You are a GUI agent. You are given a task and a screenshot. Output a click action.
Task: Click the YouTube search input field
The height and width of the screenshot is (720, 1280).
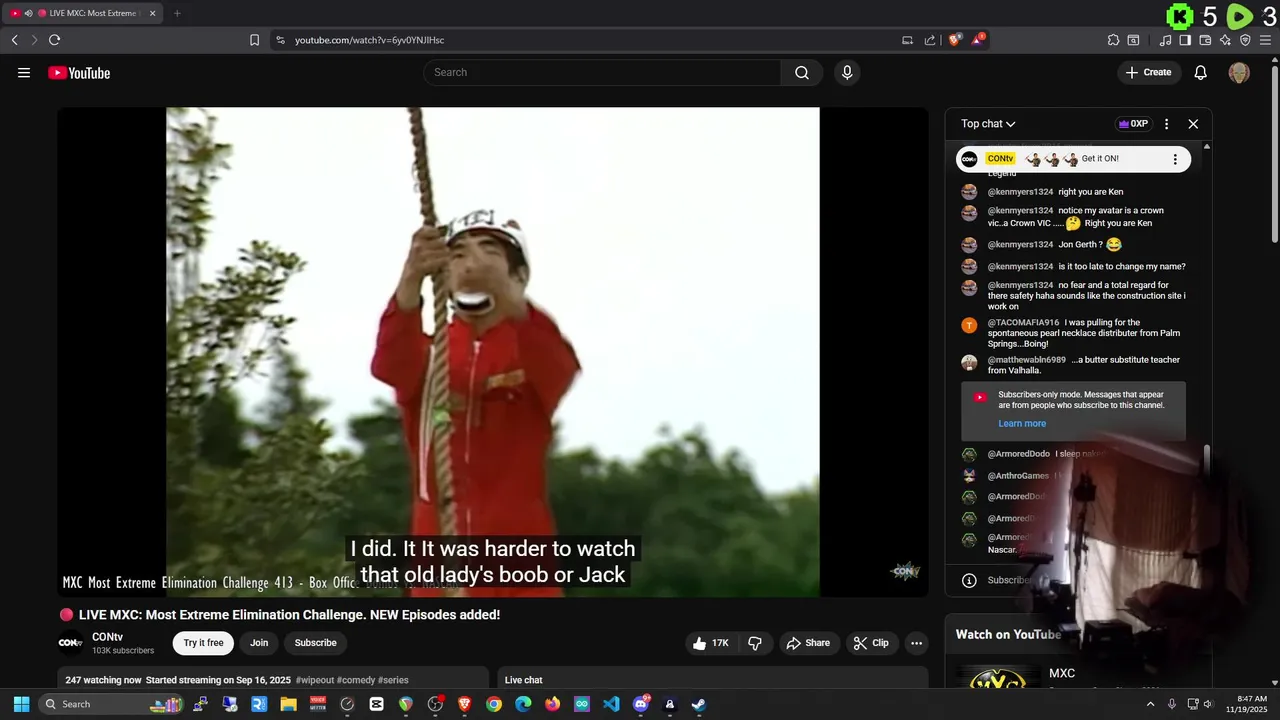(x=602, y=72)
